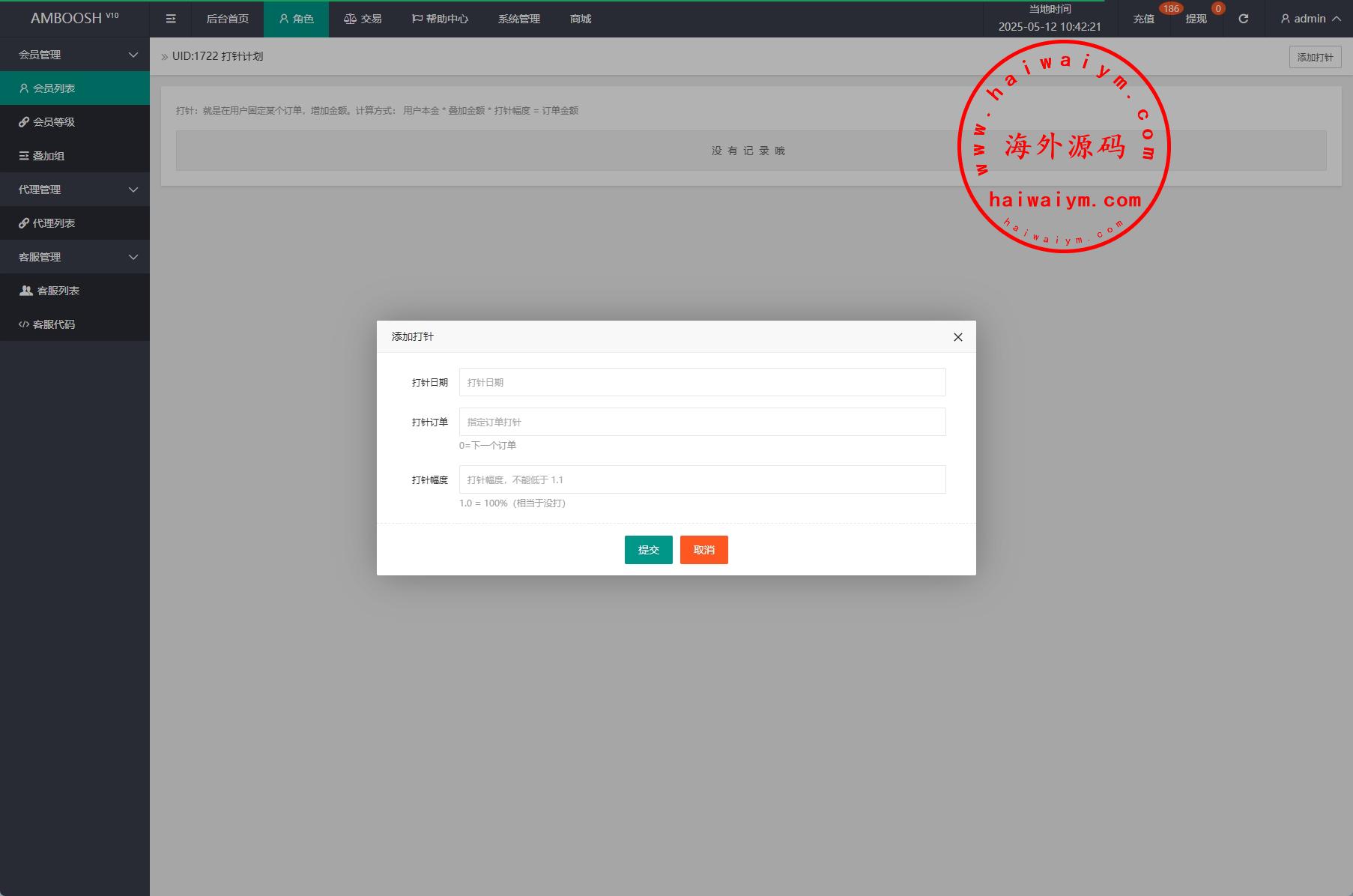Open 客服代码 sidebar item

click(x=54, y=324)
